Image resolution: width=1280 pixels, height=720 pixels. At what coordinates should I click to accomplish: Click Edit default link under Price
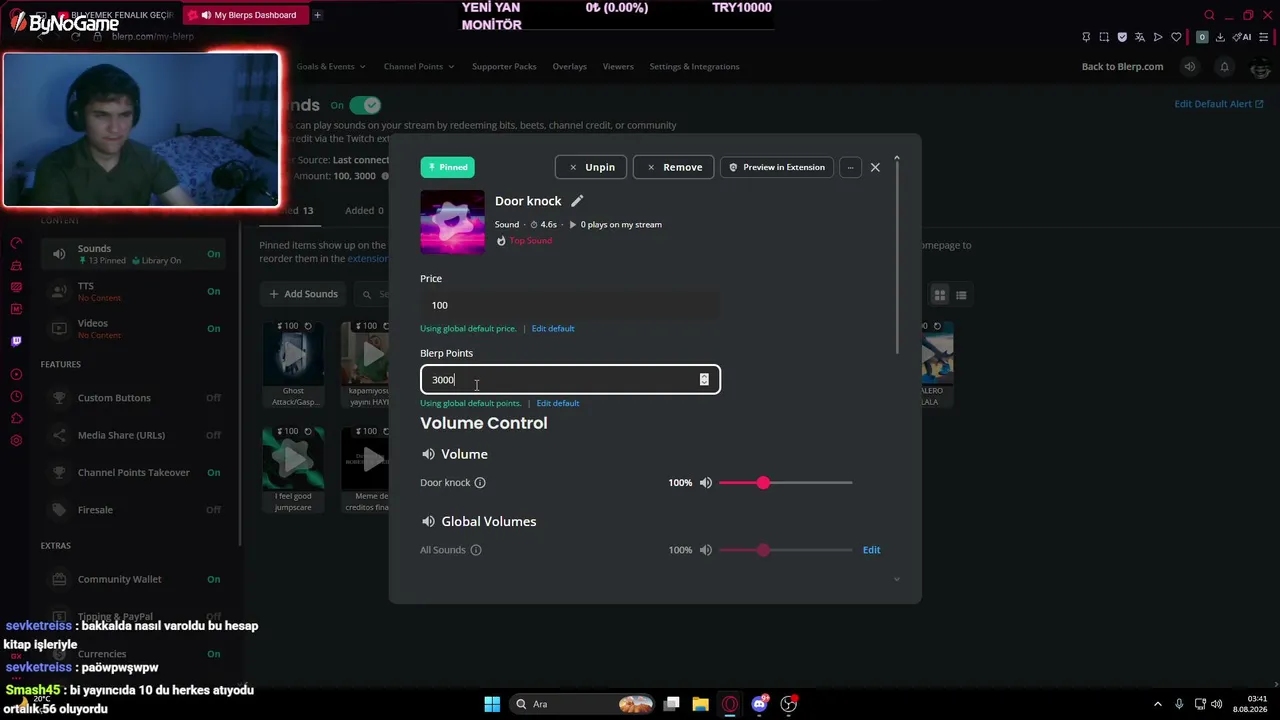[553, 329]
